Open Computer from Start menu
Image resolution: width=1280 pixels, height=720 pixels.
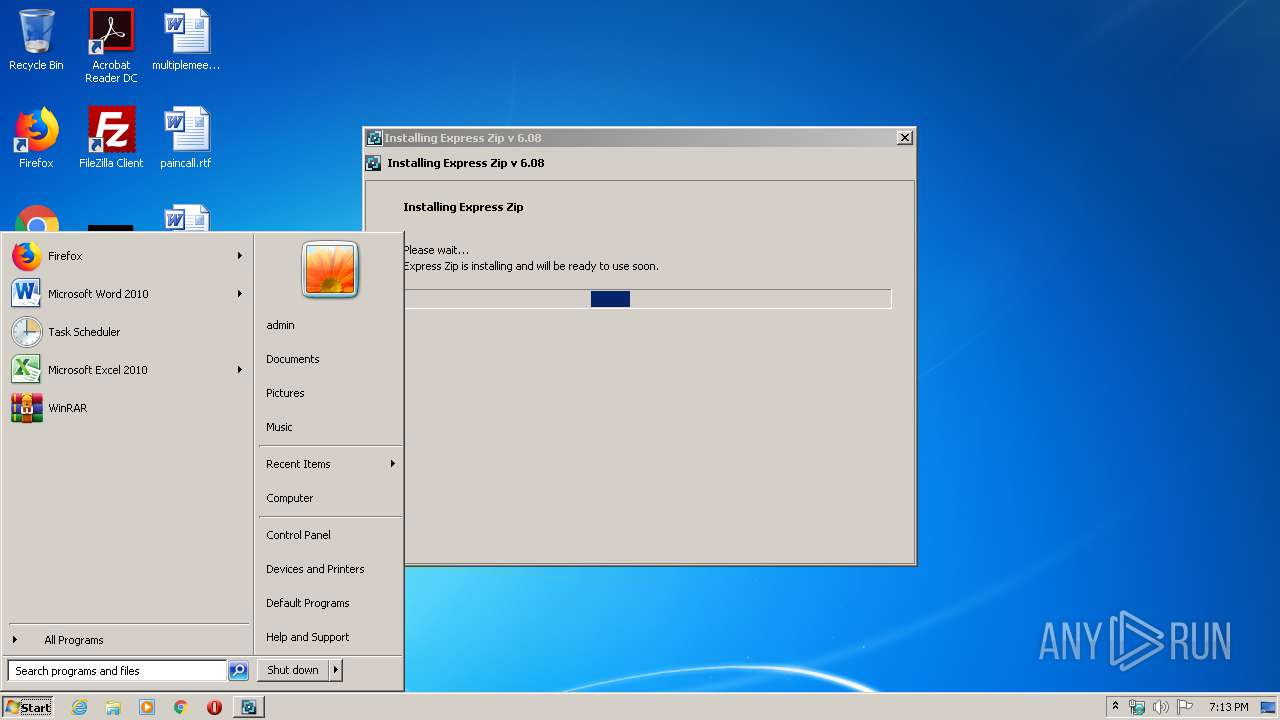point(290,498)
